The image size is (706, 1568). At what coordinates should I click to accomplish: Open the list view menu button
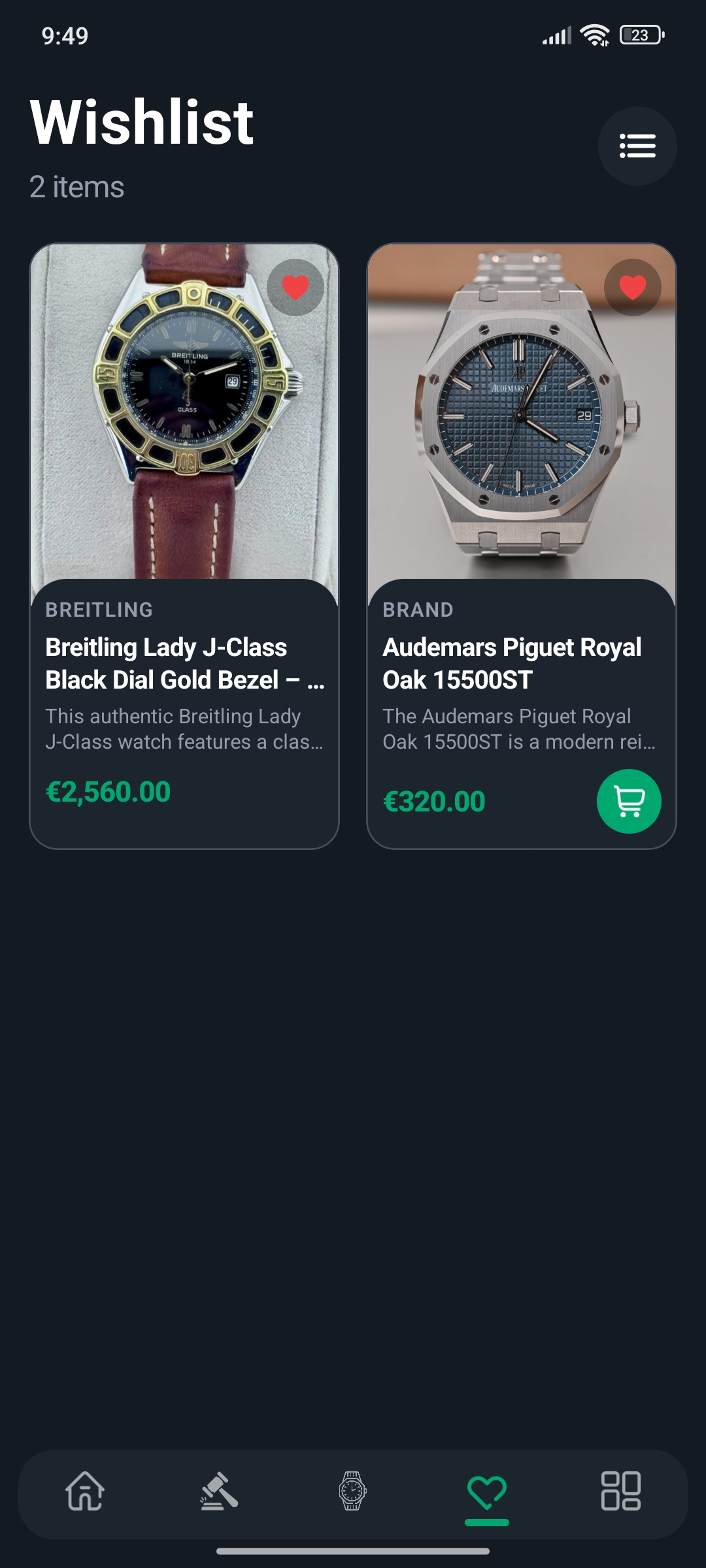637,146
